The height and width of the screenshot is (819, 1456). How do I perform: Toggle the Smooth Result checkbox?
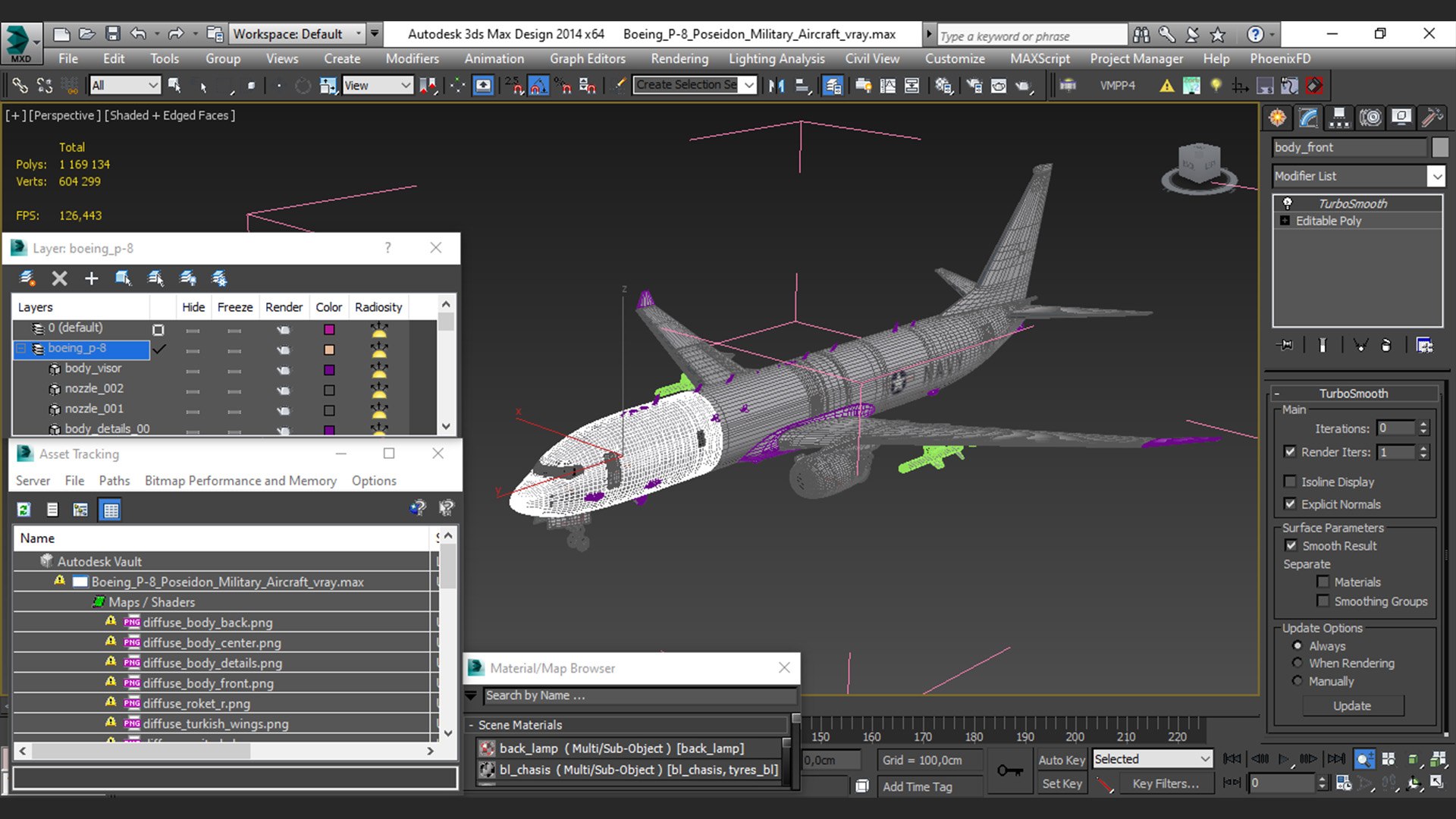(1291, 545)
